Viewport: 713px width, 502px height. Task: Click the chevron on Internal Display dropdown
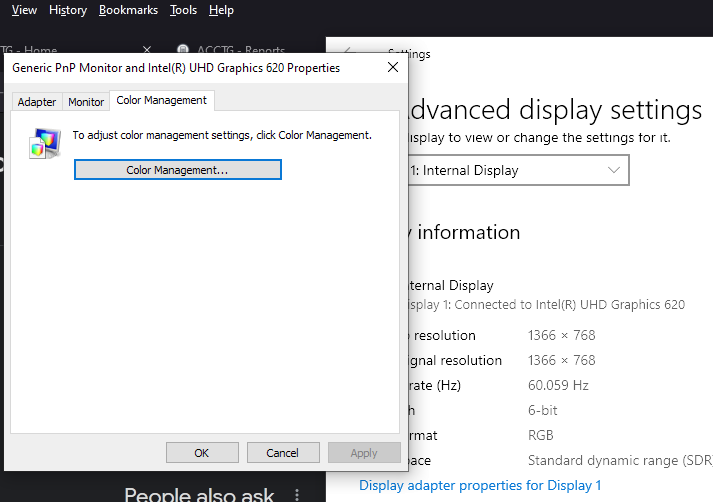[614, 170]
